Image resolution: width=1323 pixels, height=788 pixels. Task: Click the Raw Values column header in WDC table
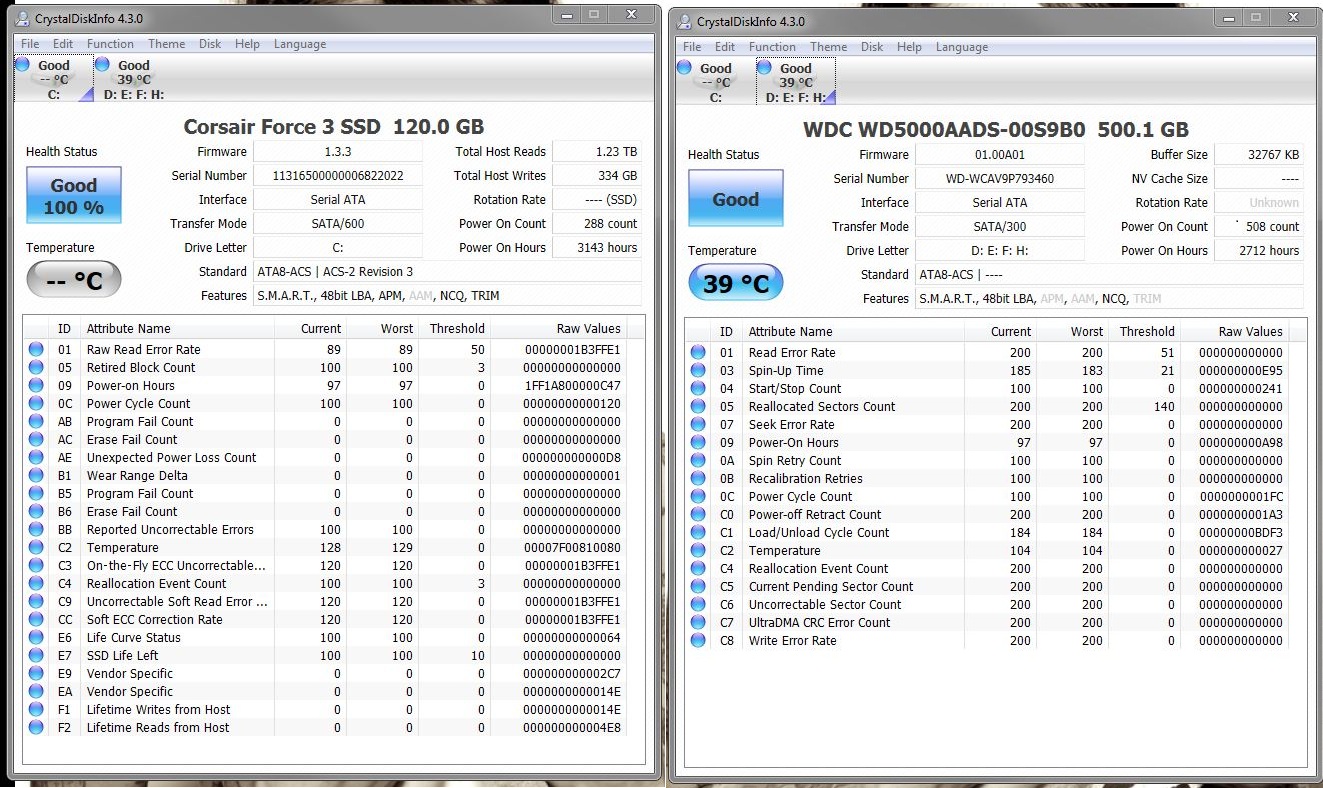pos(1249,332)
